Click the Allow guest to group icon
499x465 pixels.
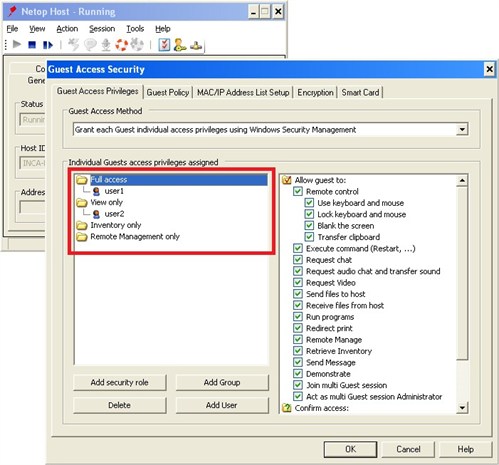[287, 180]
